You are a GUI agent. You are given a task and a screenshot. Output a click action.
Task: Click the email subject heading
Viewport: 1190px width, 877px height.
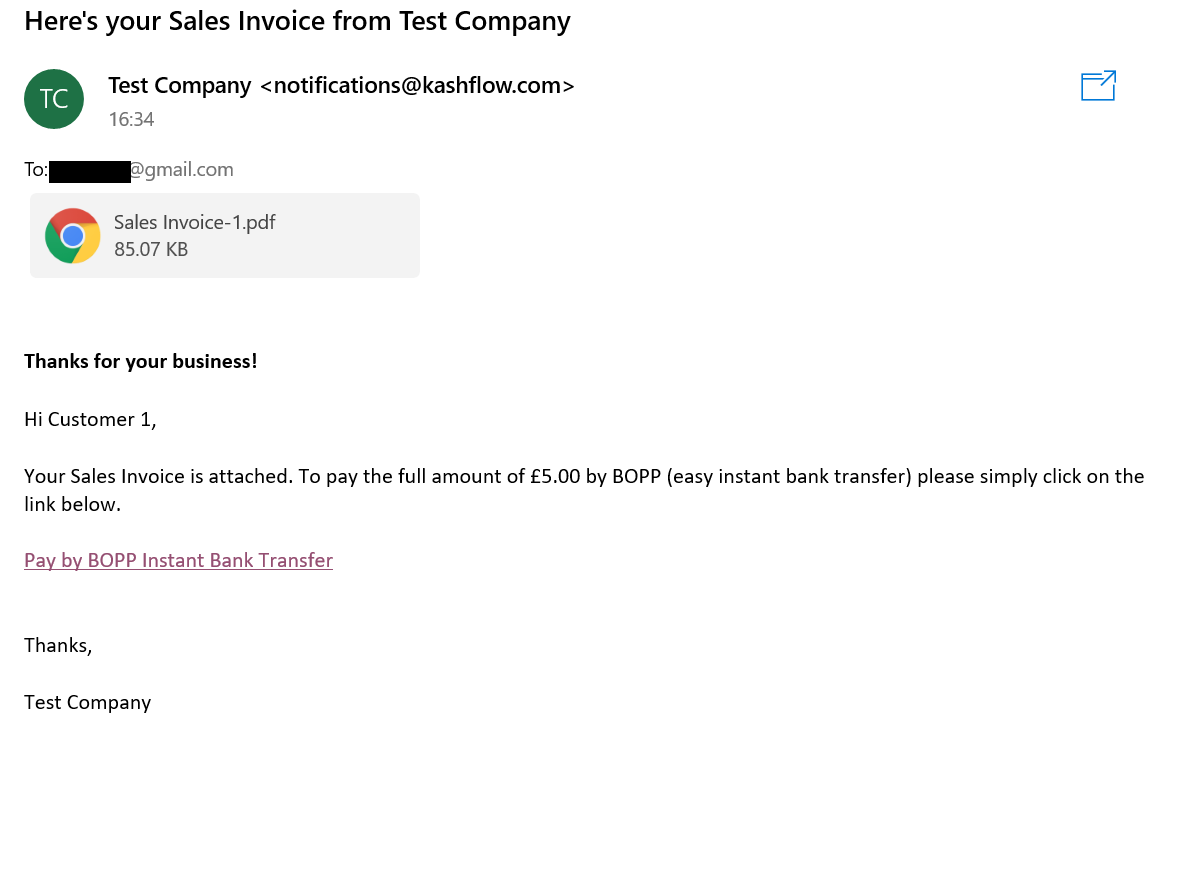click(x=298, y=21)
